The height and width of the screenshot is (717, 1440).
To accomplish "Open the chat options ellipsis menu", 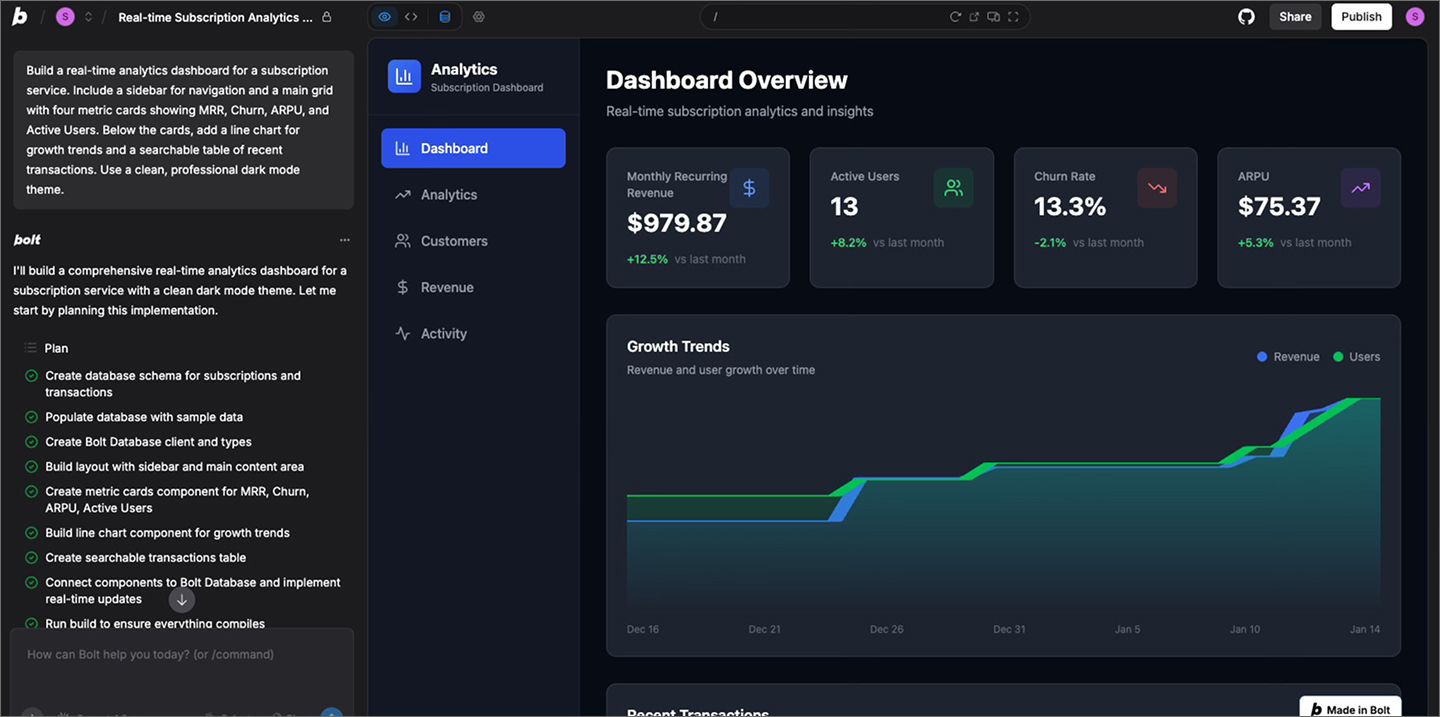I will pos(344,239).
